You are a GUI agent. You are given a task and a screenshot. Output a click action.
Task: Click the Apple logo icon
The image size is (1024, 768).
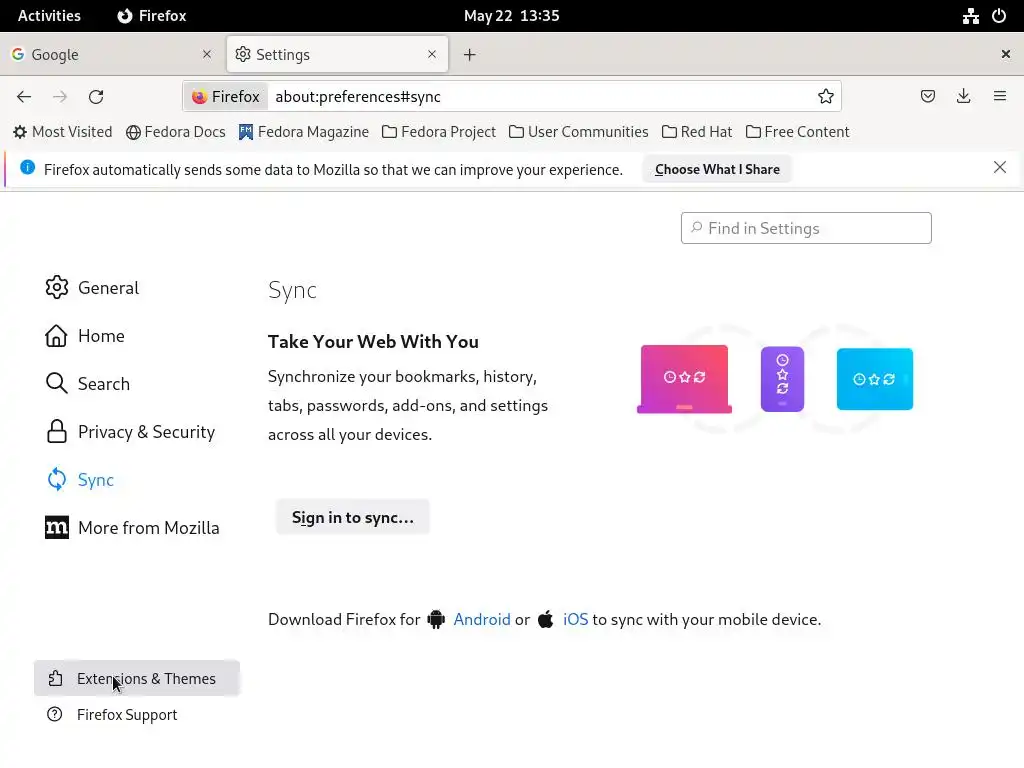pos(546,618)
